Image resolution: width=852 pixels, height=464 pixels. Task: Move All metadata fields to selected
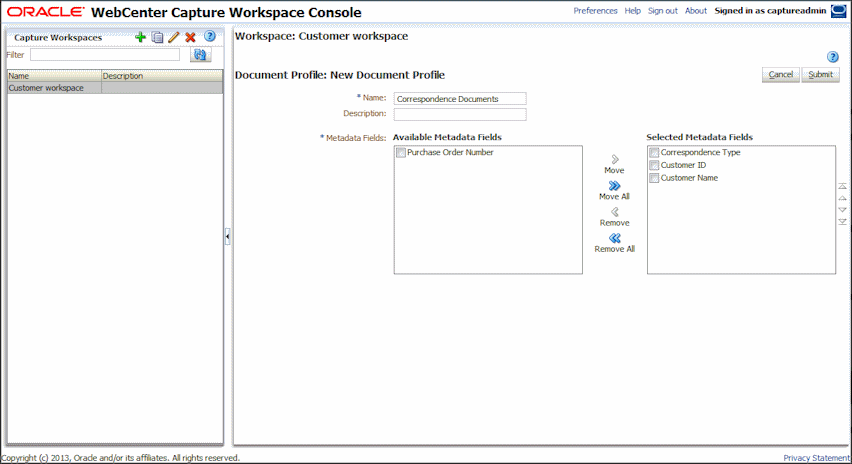click(615, 191)
